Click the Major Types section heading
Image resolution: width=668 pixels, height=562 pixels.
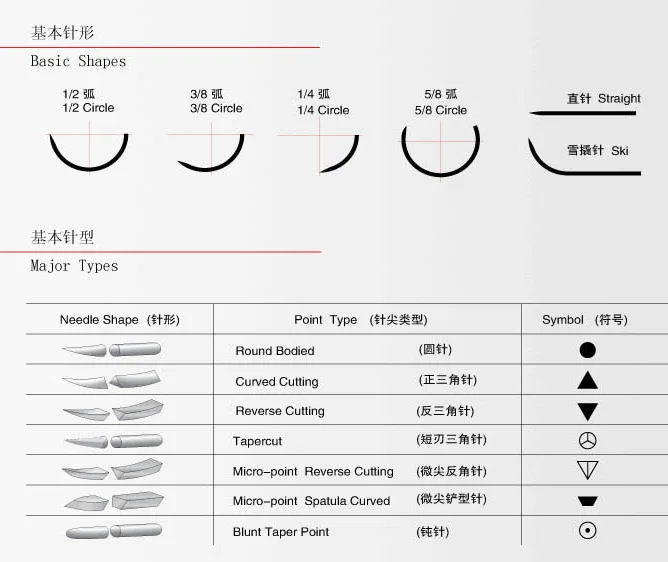74,266
